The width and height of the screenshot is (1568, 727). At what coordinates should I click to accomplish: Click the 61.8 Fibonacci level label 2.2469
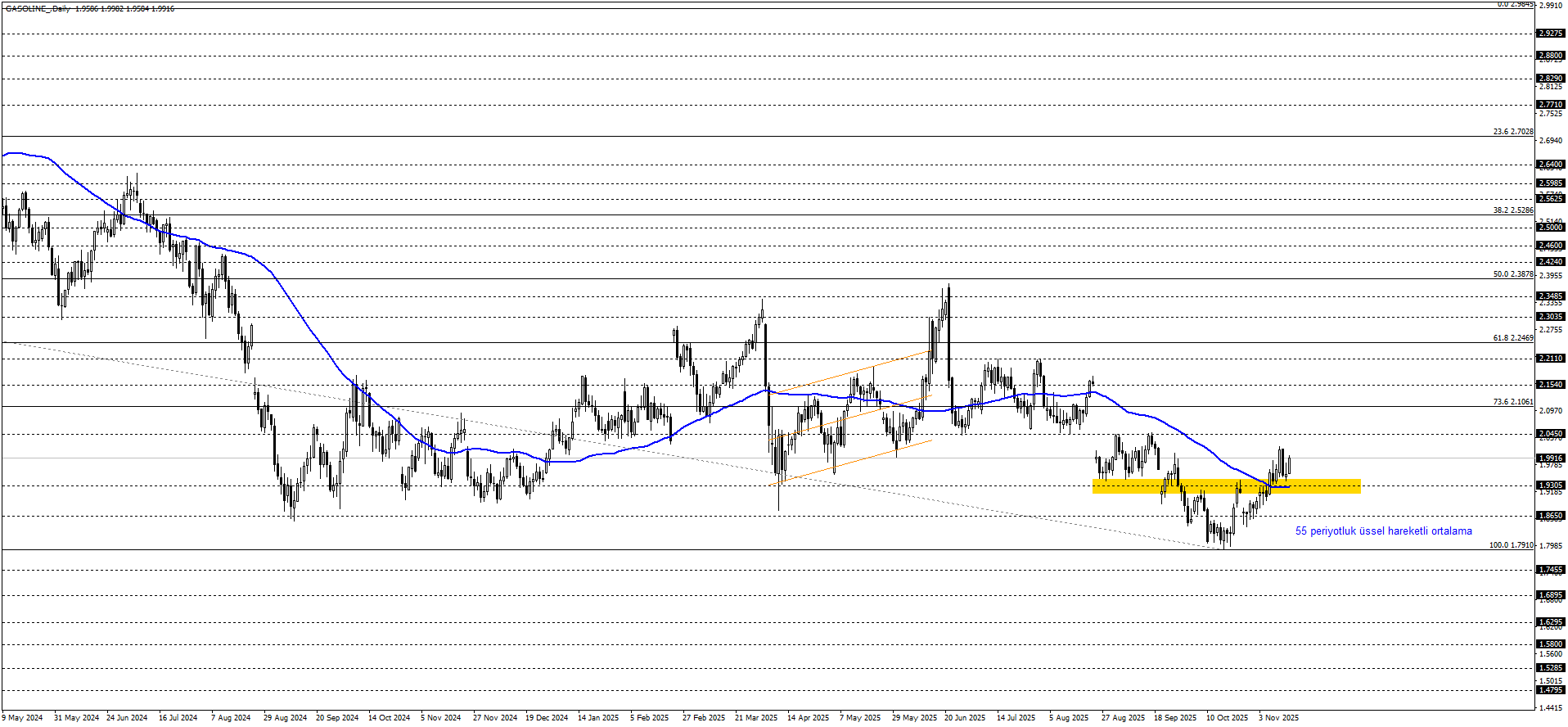[1512, 338]
